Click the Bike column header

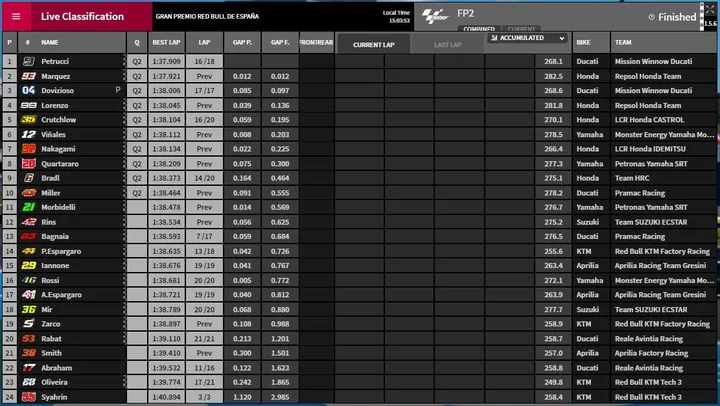coord(583,42)
